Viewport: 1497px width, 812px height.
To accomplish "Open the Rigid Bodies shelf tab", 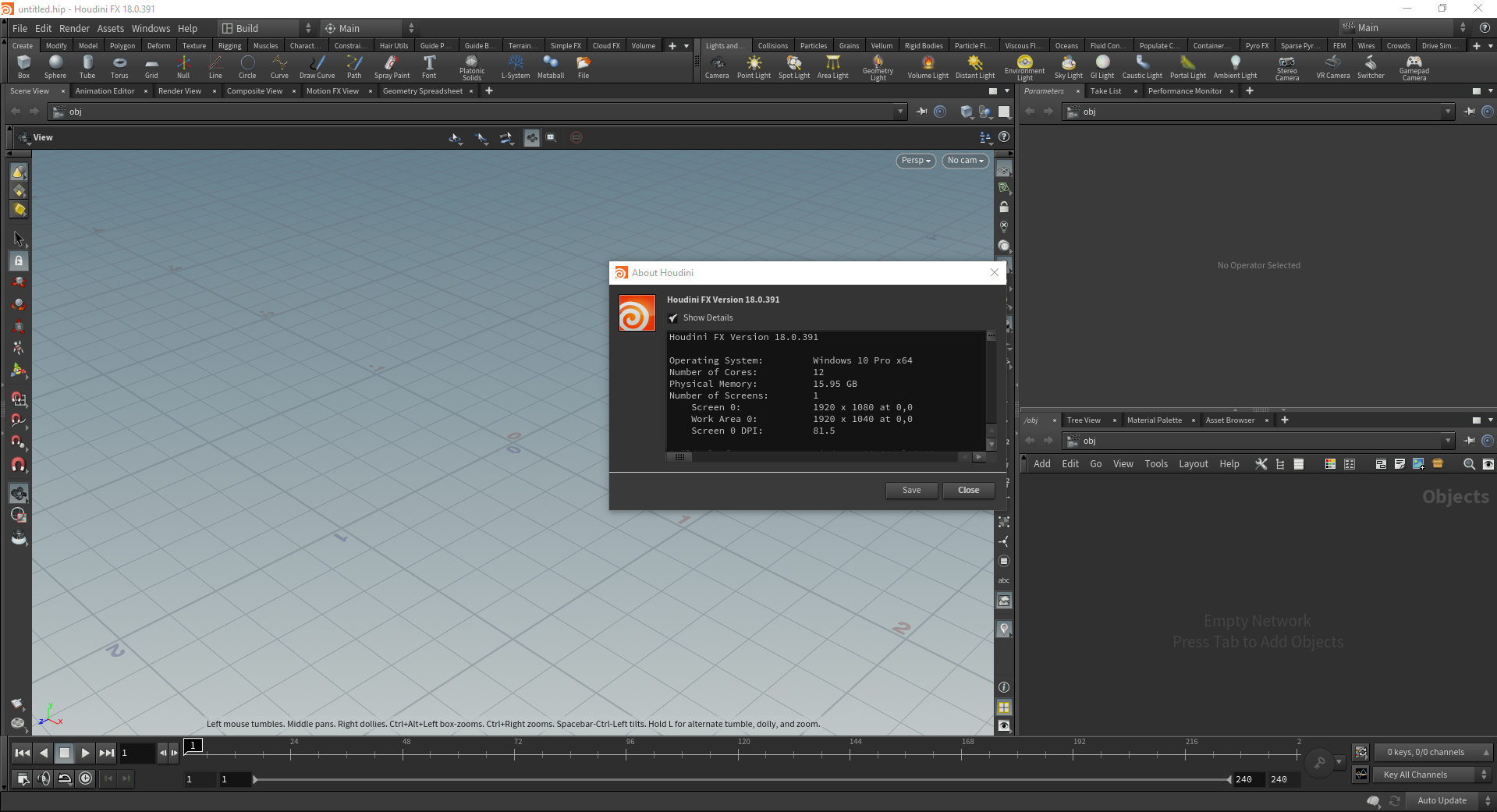I will 924,46.
